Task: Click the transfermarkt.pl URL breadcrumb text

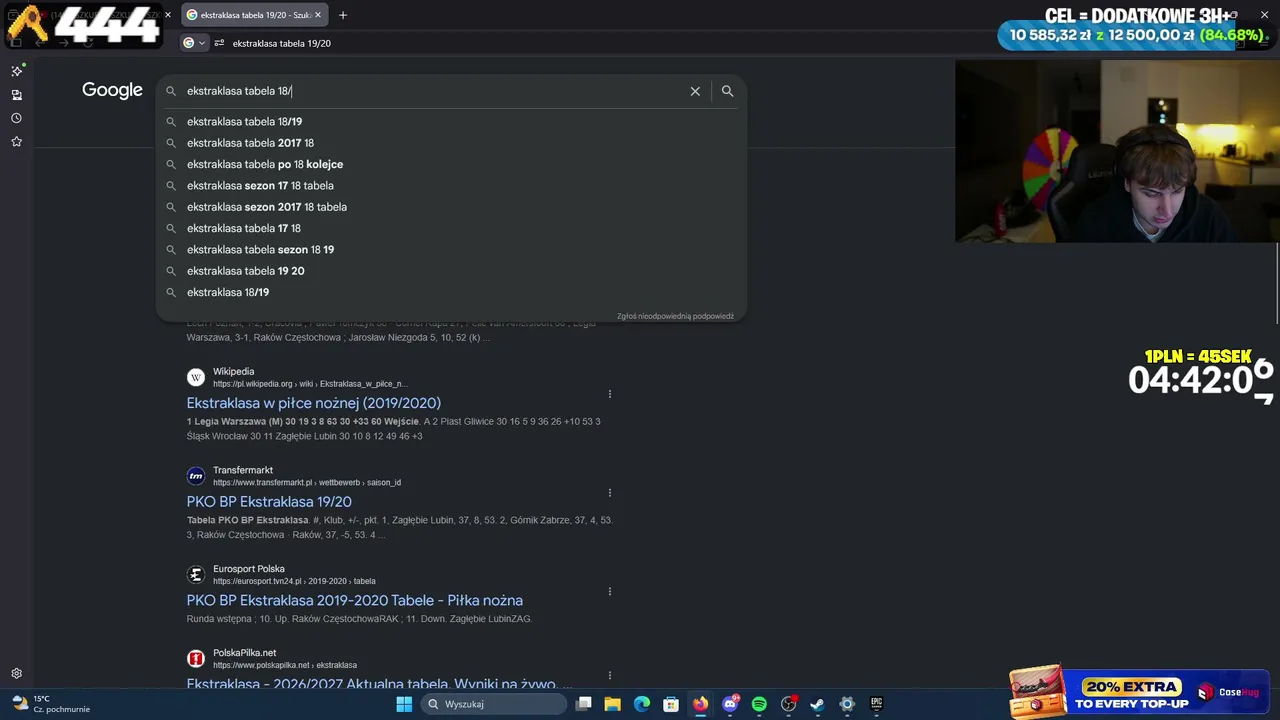Action: pyautogui.click(x=307, y=483)
